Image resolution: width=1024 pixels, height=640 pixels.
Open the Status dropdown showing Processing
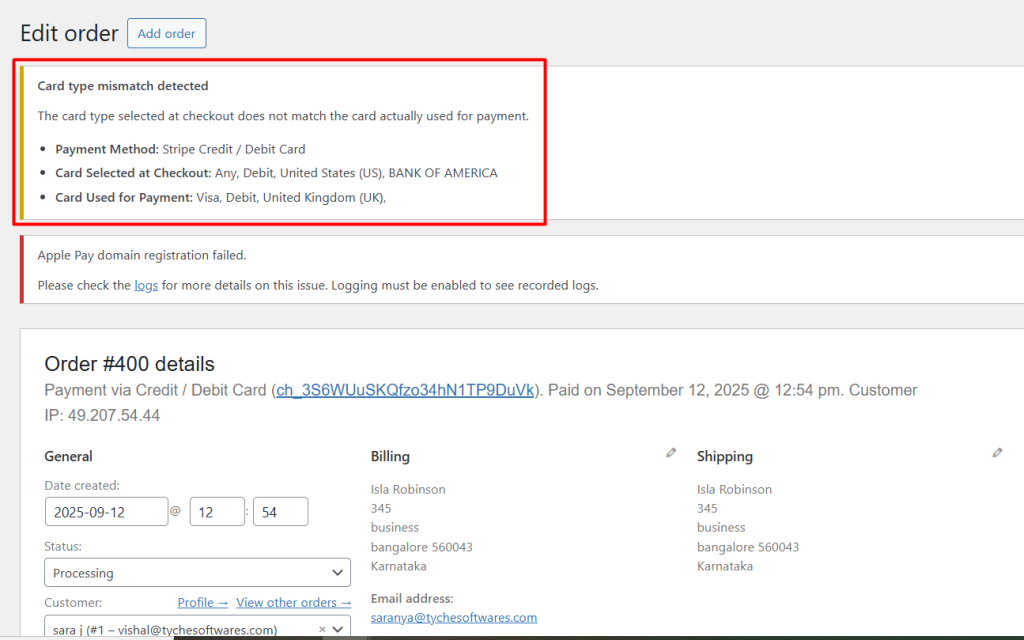click(197, 573)
